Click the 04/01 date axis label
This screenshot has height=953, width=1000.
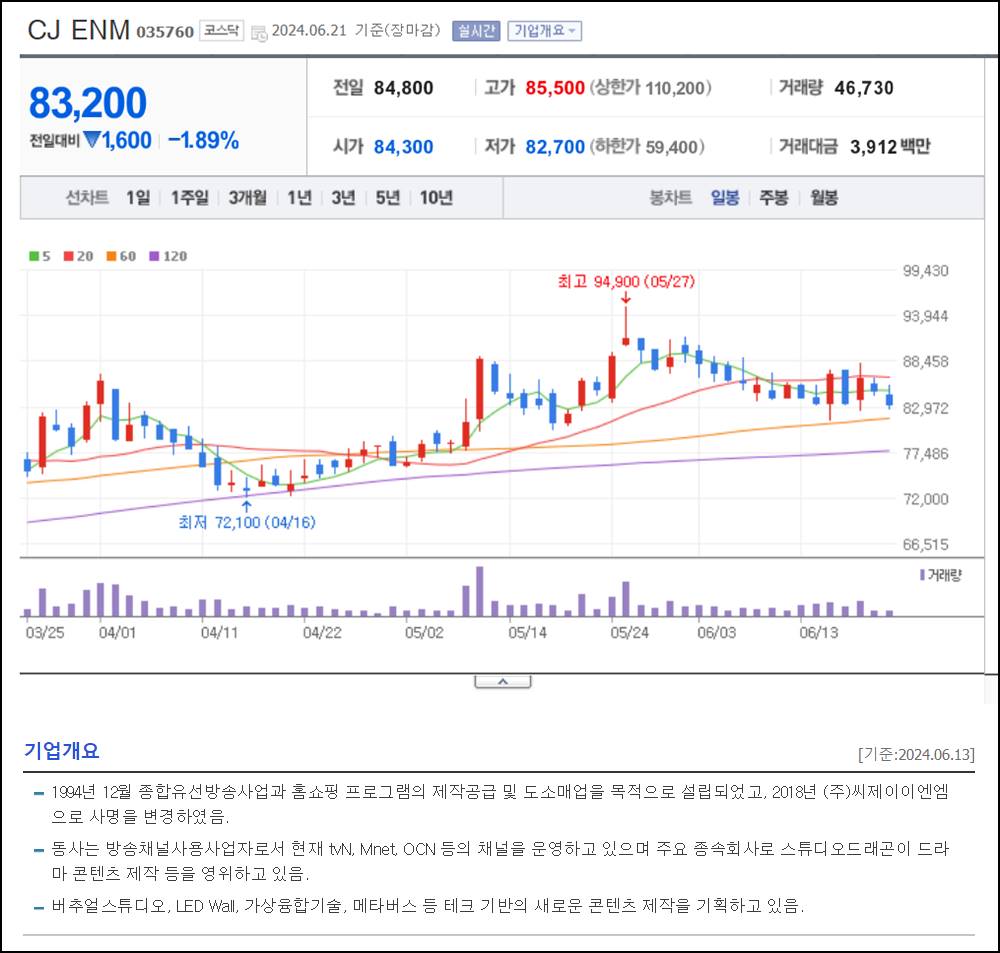click(x=117, y=633)
